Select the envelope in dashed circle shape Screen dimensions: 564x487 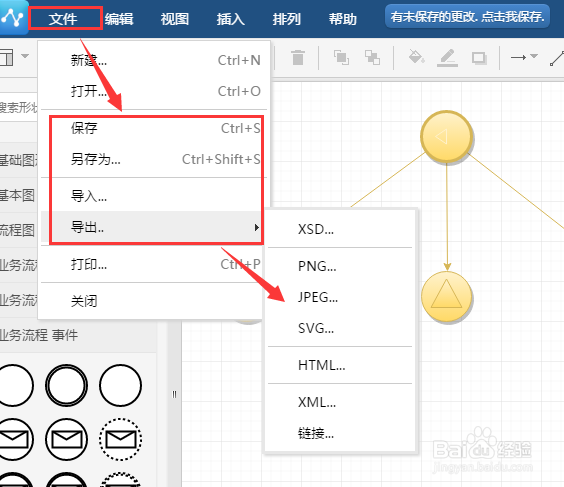pyautogui.click(x=120, y=439)
